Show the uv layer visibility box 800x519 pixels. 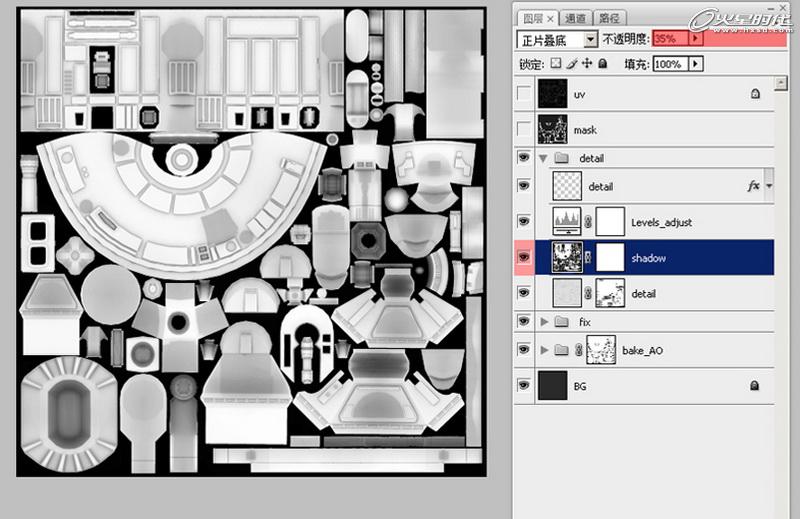pyautogui.click(x=523, y=94)
